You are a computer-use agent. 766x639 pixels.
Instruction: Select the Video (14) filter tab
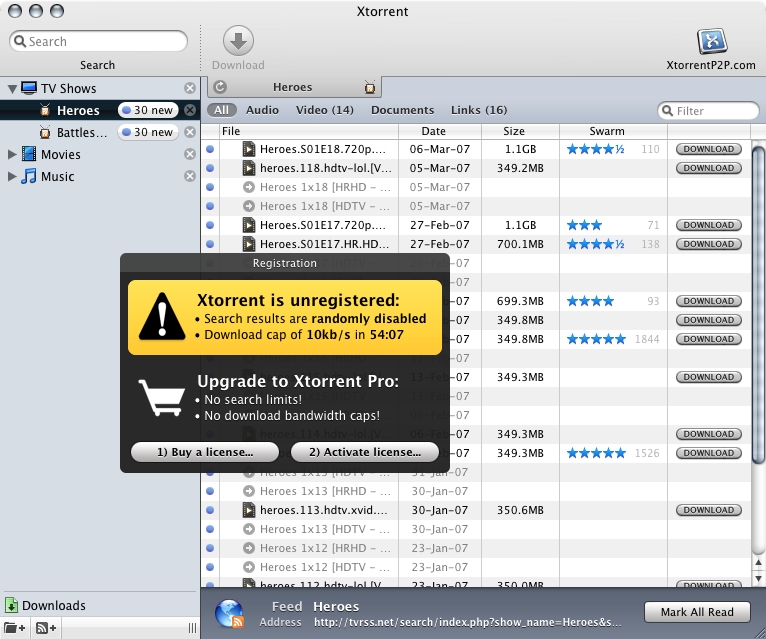[325, 110]
